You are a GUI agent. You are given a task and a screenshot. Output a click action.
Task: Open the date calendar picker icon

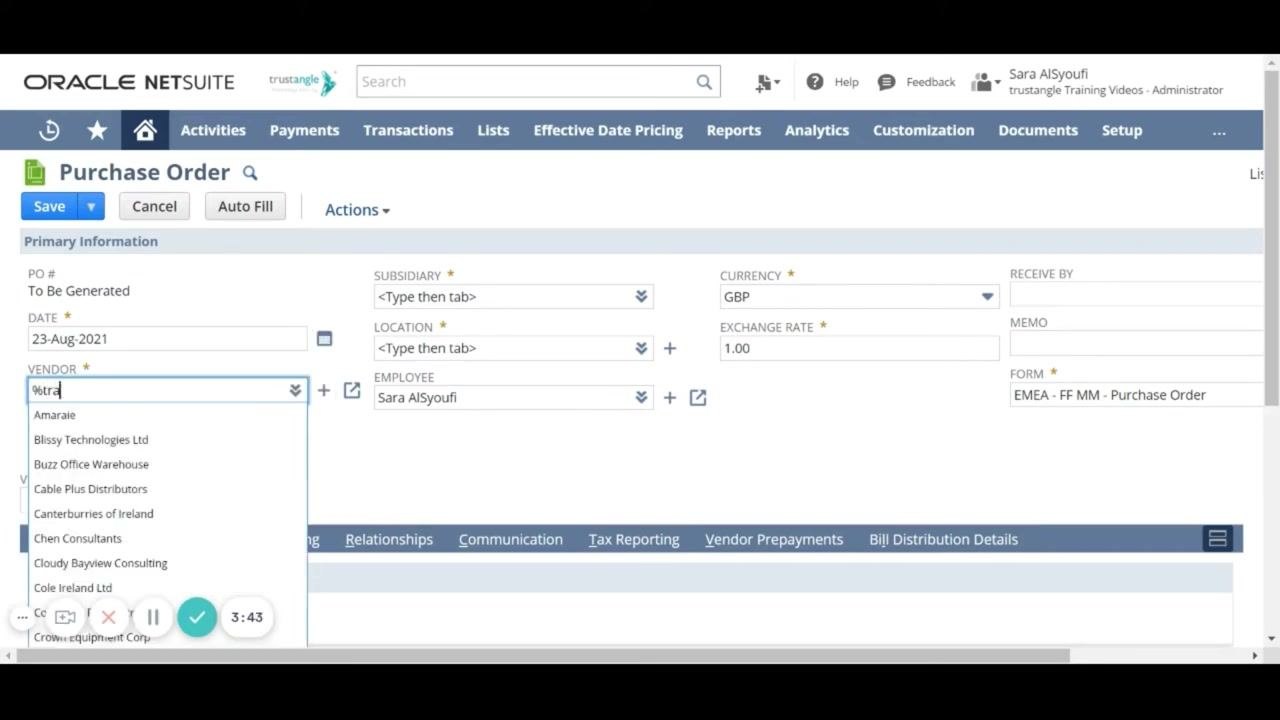(324, 339)
